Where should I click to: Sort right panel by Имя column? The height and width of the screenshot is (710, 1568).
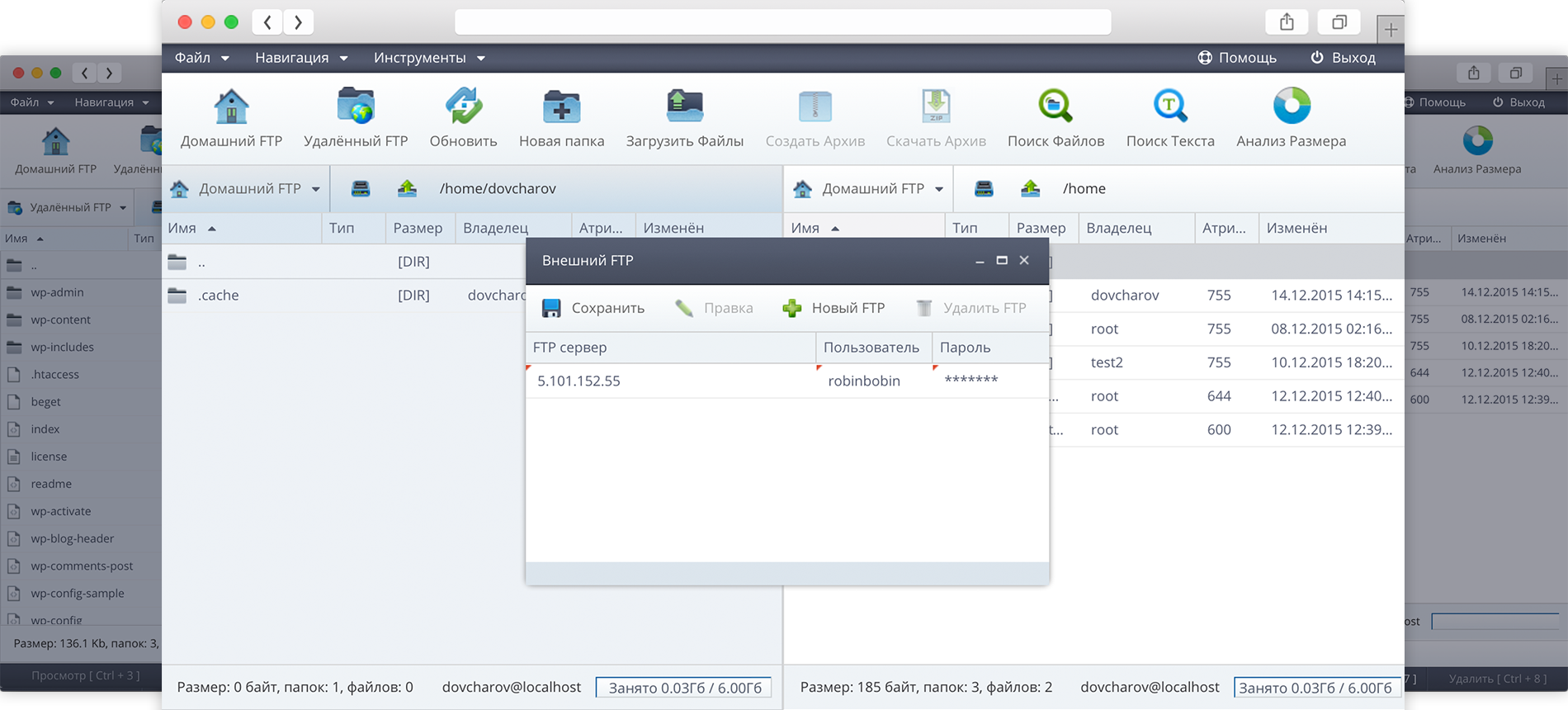(x=864, y=228)
